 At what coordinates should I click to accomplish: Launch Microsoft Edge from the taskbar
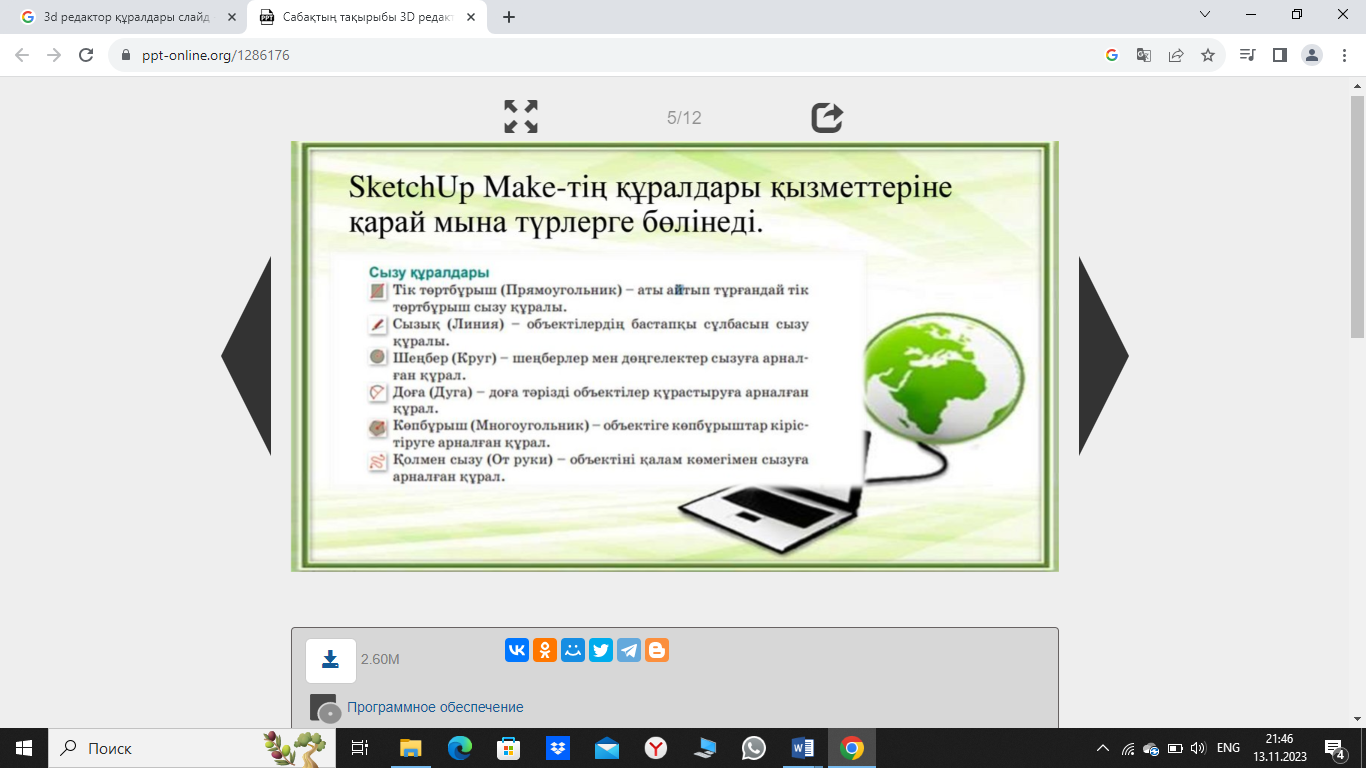pos(459,748)
